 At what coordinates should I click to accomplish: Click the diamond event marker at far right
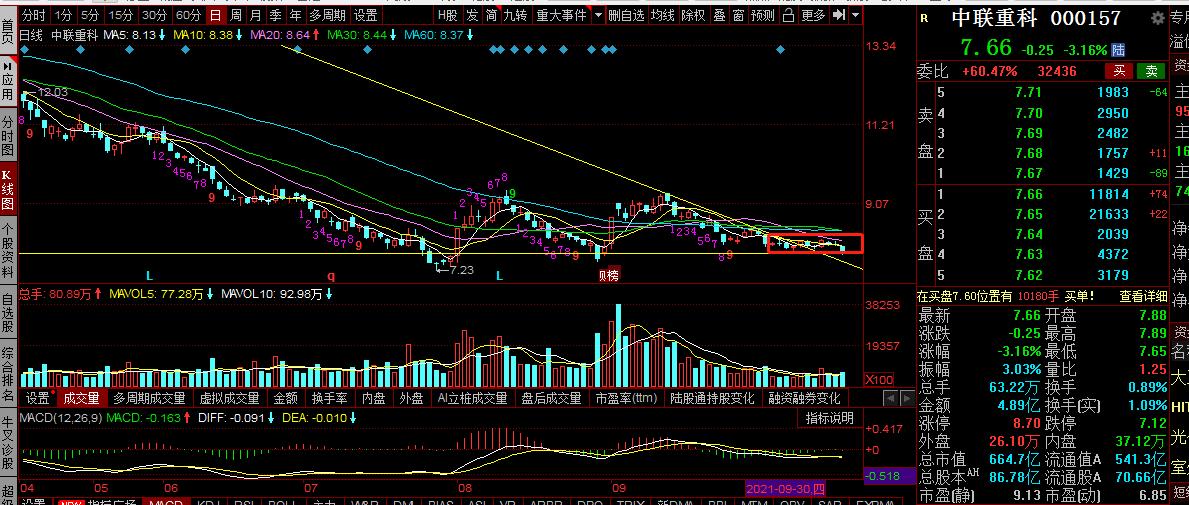781,50
